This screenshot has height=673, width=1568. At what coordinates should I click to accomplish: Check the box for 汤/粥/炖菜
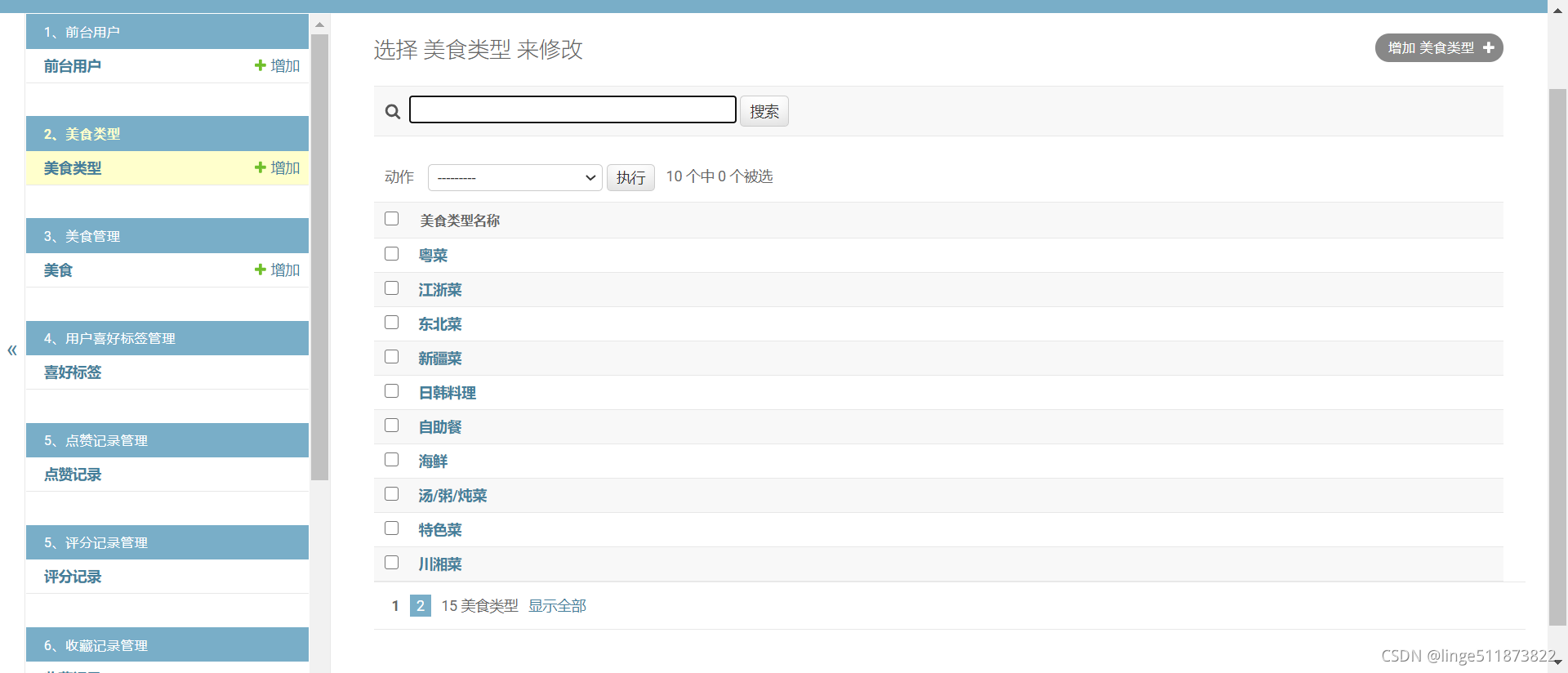point(392,494)
